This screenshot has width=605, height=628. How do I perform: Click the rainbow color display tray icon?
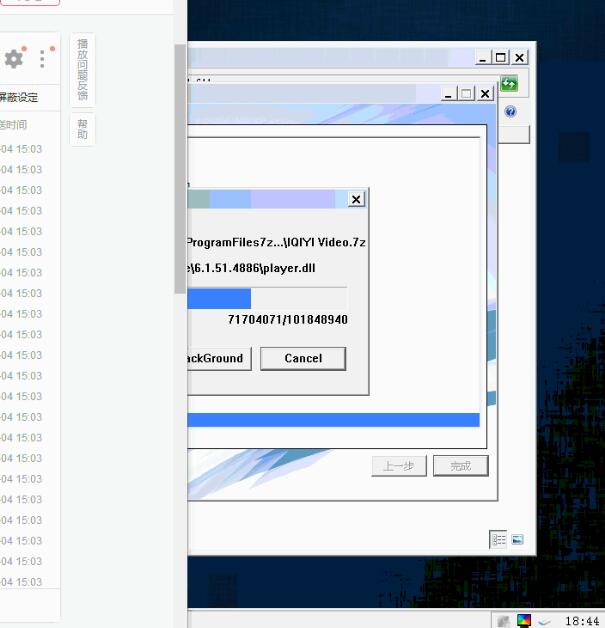524,620
